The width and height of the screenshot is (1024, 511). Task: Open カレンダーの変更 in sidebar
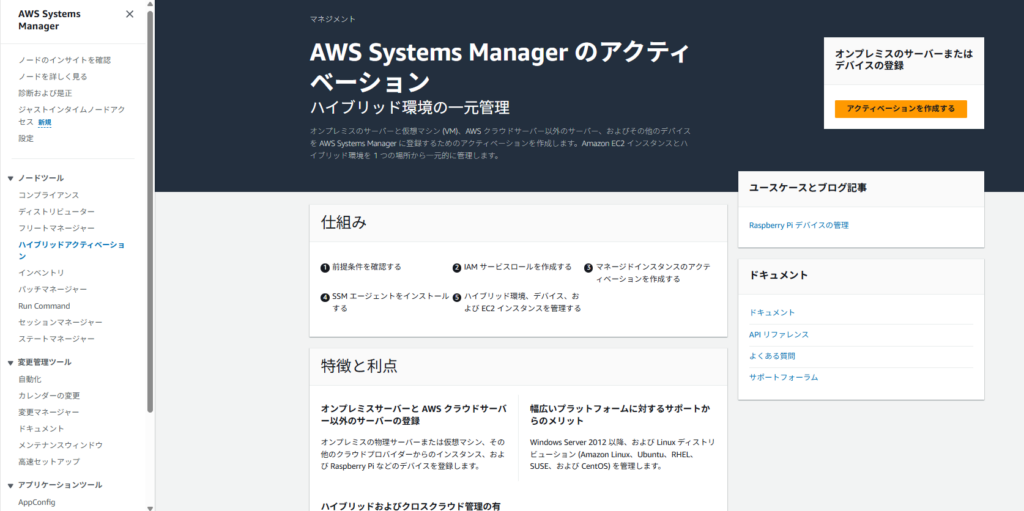tap(49, 396)
